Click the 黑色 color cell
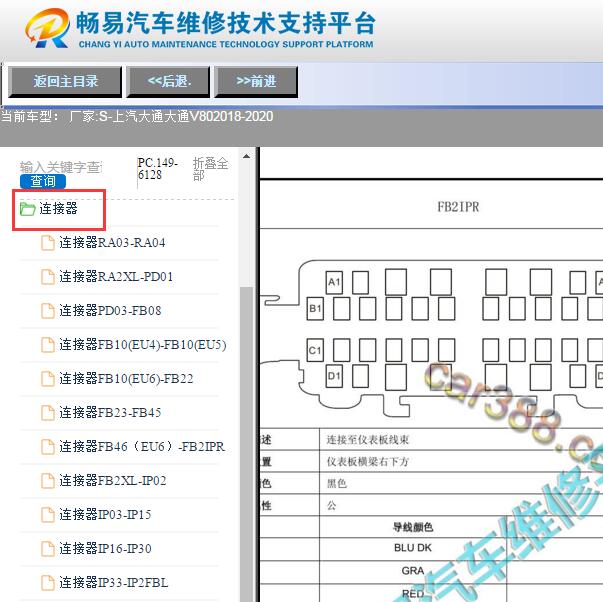The height and width of the screenshot is (602, 603). (x=337, y=484)
